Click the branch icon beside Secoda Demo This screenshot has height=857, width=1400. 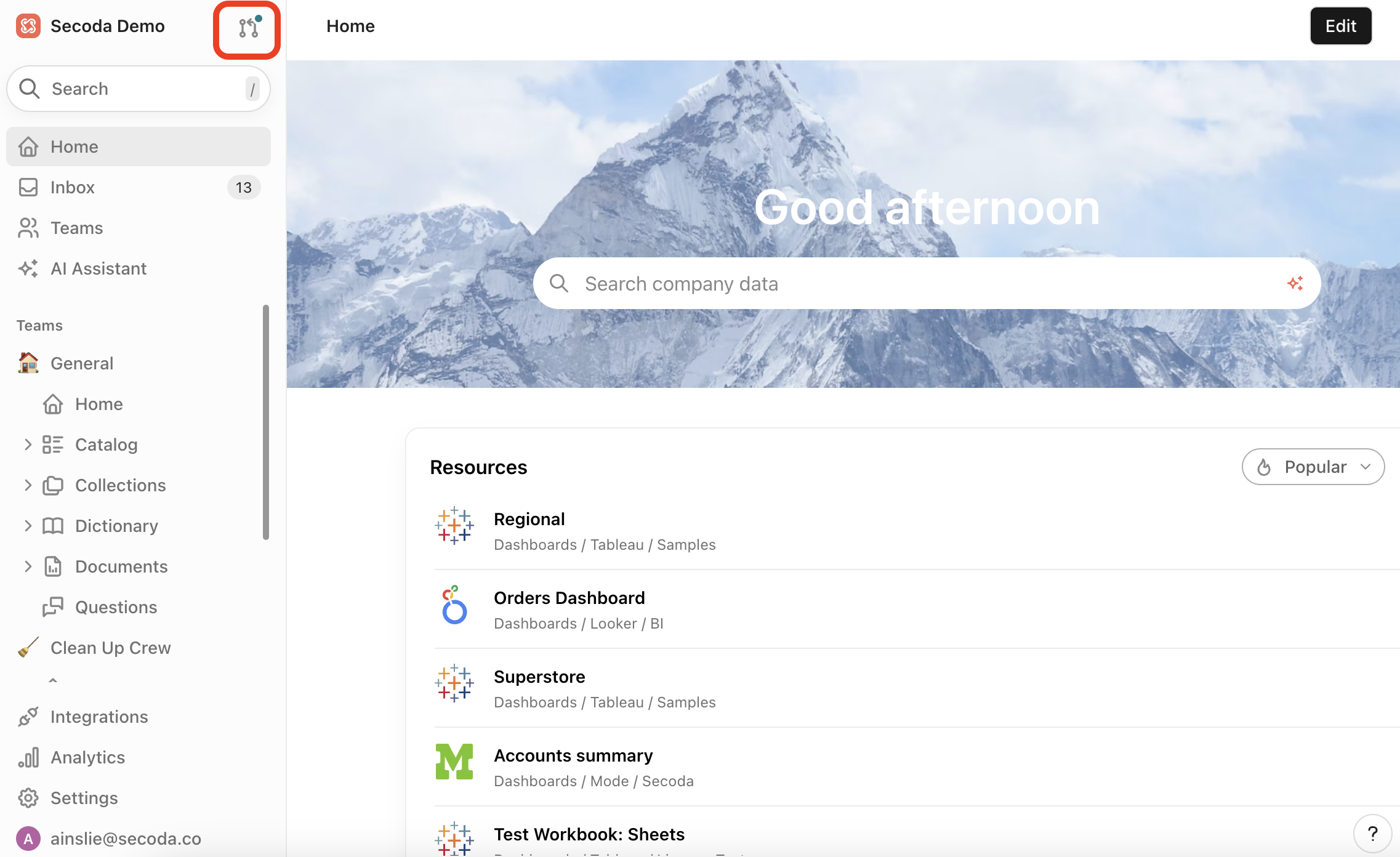coord(248,28)
